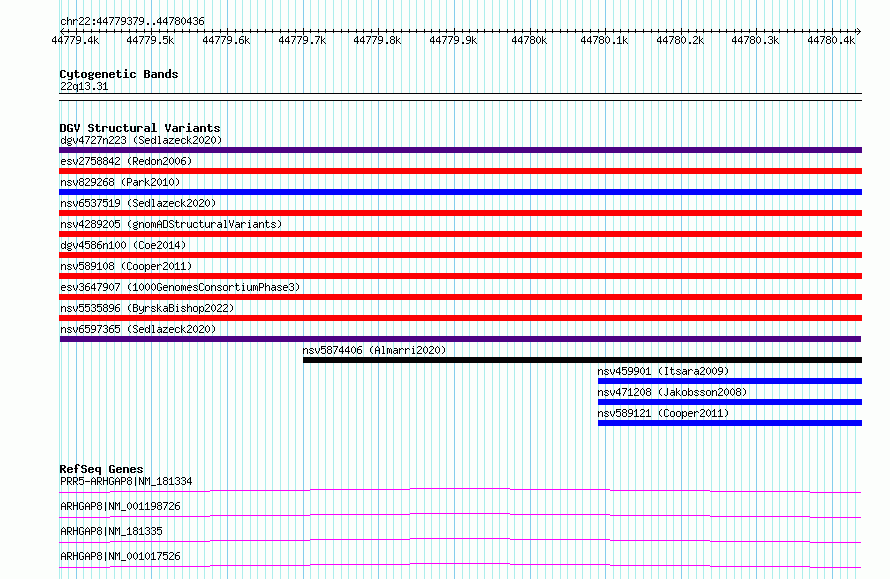
Task: Open the nsv829268 (Park2010) variant label
Action: pyautogui.click(x=120, y=182)
